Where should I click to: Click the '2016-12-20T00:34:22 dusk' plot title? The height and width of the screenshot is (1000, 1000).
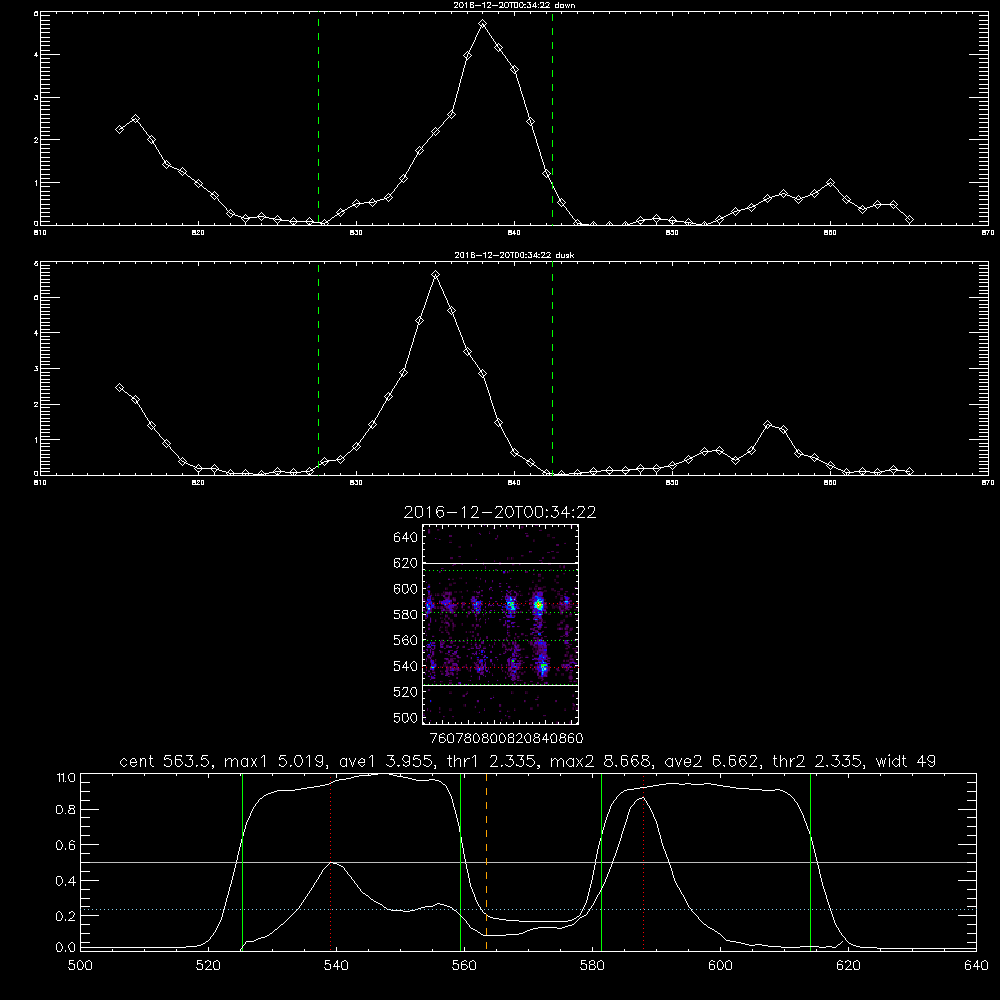click(514, 254)
